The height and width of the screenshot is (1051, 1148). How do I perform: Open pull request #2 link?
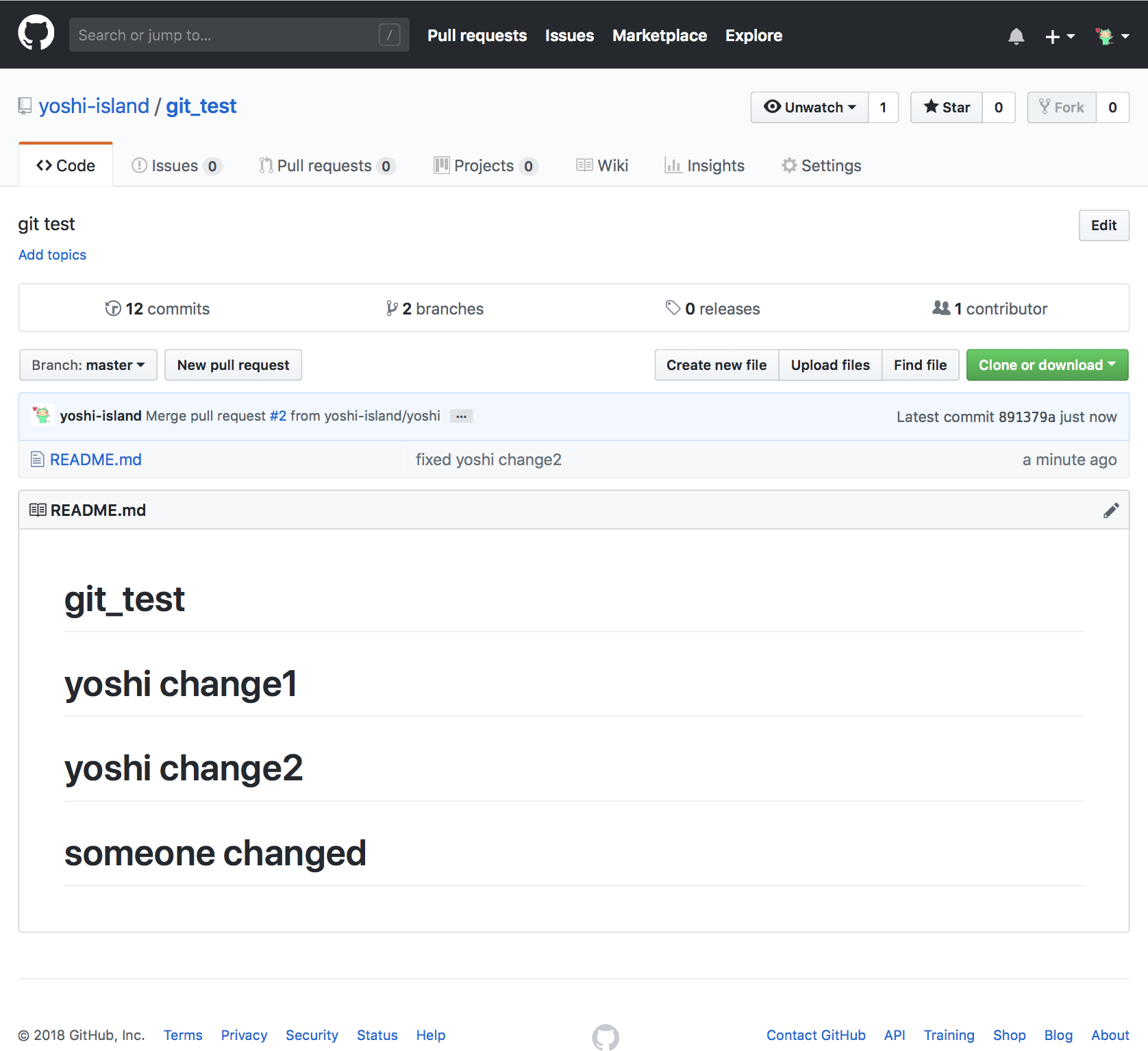[x=278, y=416]
